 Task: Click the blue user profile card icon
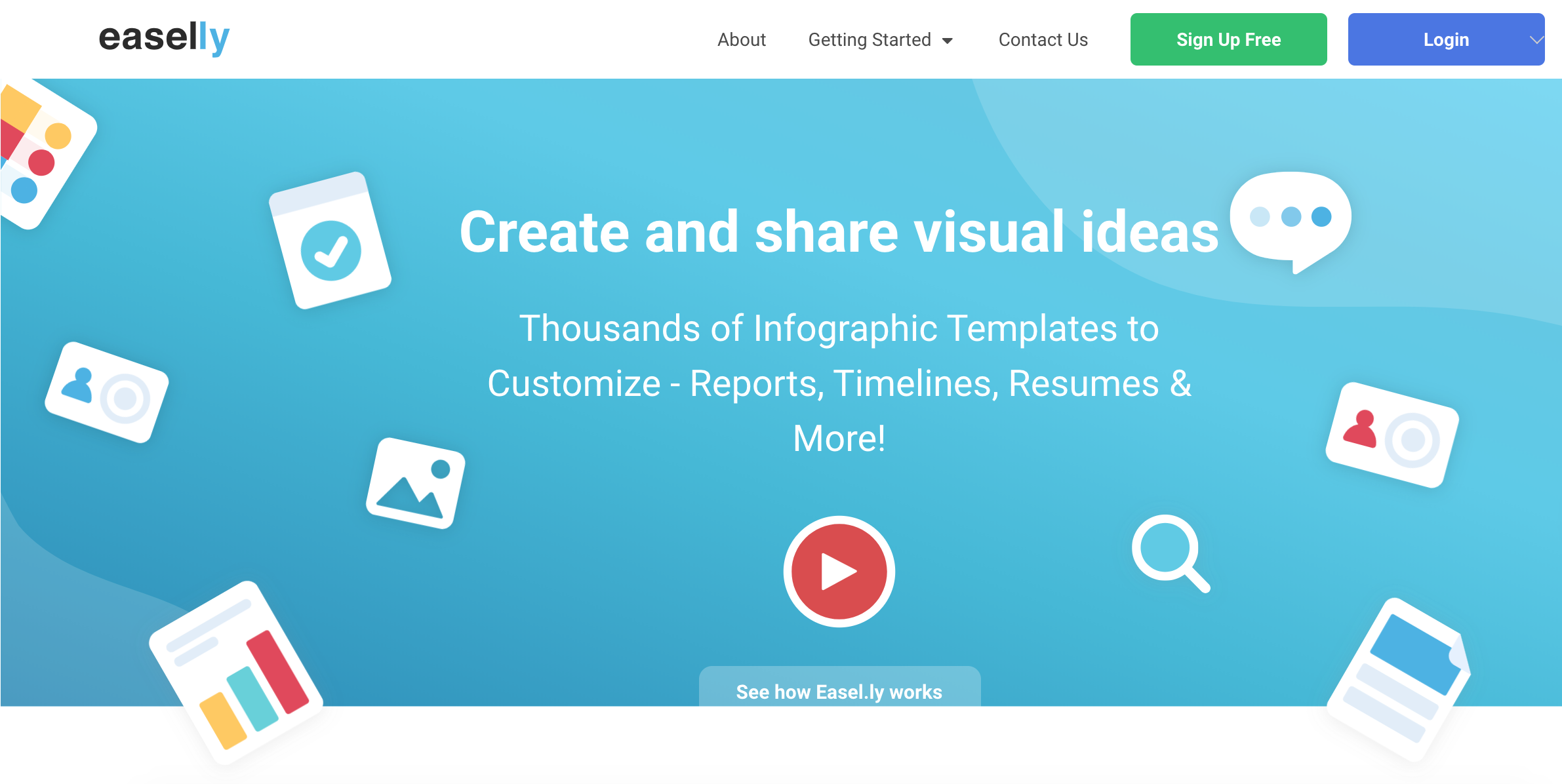coord(107,392)
